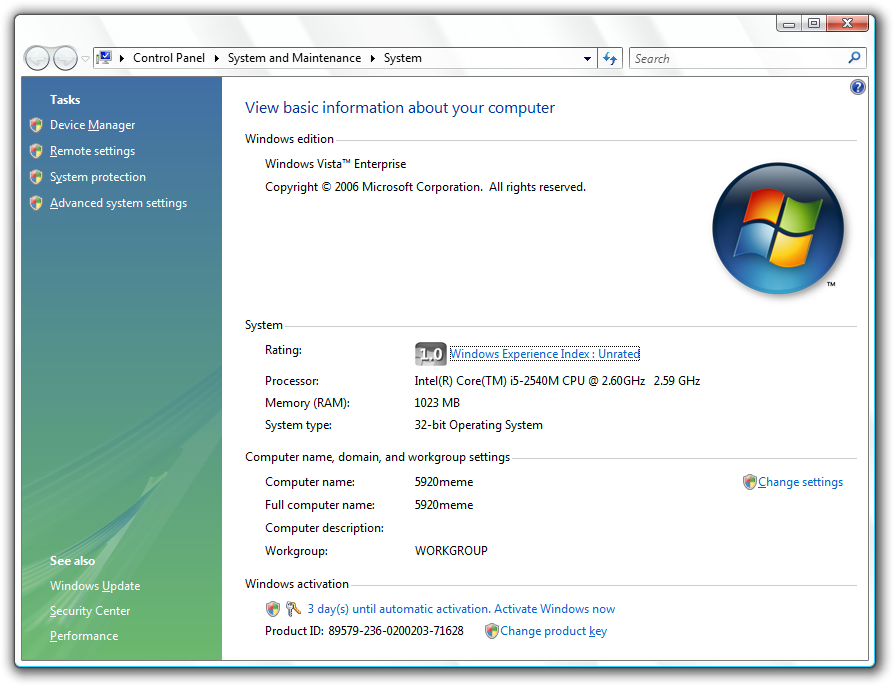The width and height of the screenshot is (894, 686).
Task: Open the blue Help question mark icon
Action: click(x=858, y=87)
